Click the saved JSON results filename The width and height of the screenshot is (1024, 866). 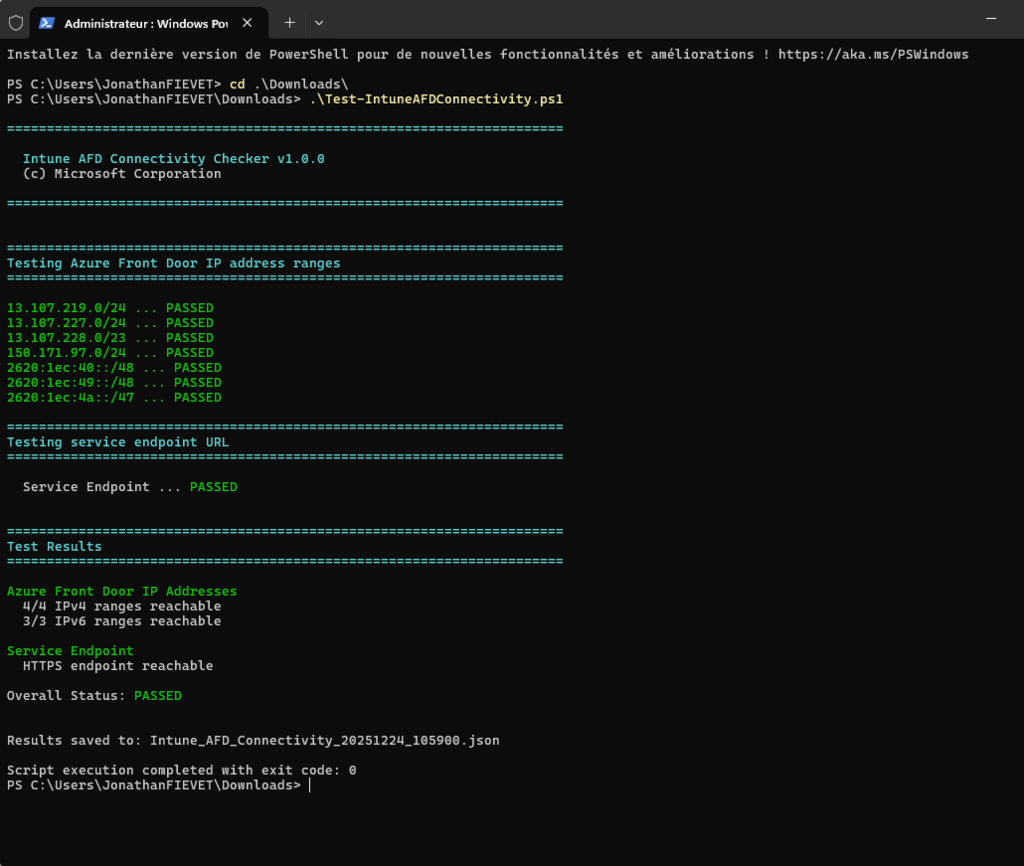324,740
